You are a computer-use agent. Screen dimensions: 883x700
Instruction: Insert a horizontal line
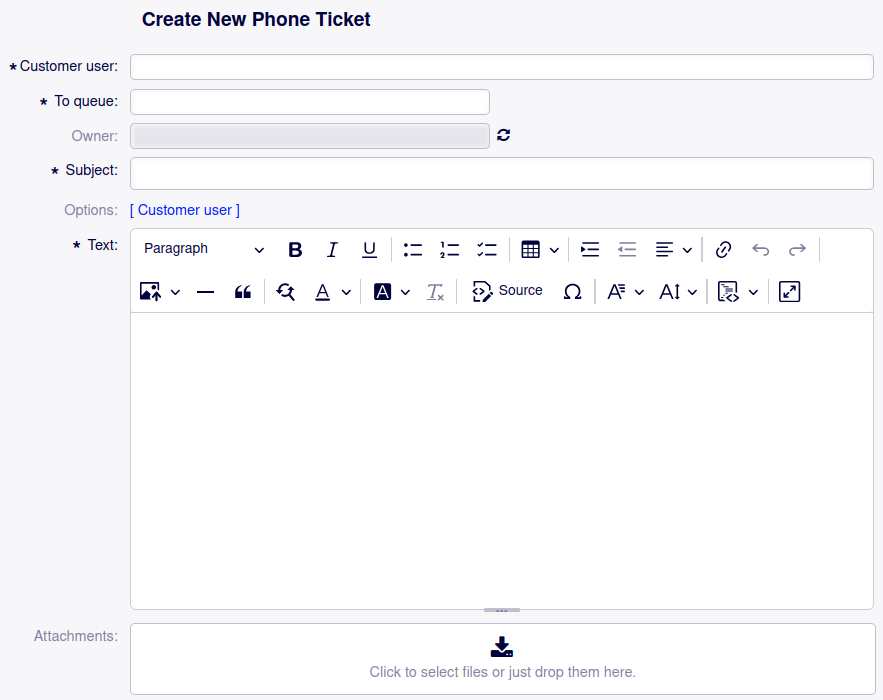pos(206,292)
